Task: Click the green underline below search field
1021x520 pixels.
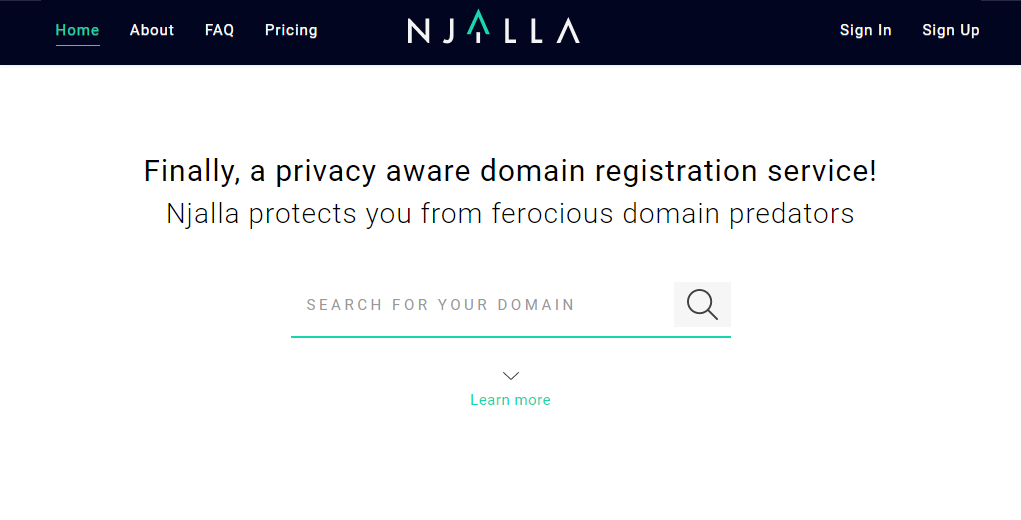Action: point(510,337)
